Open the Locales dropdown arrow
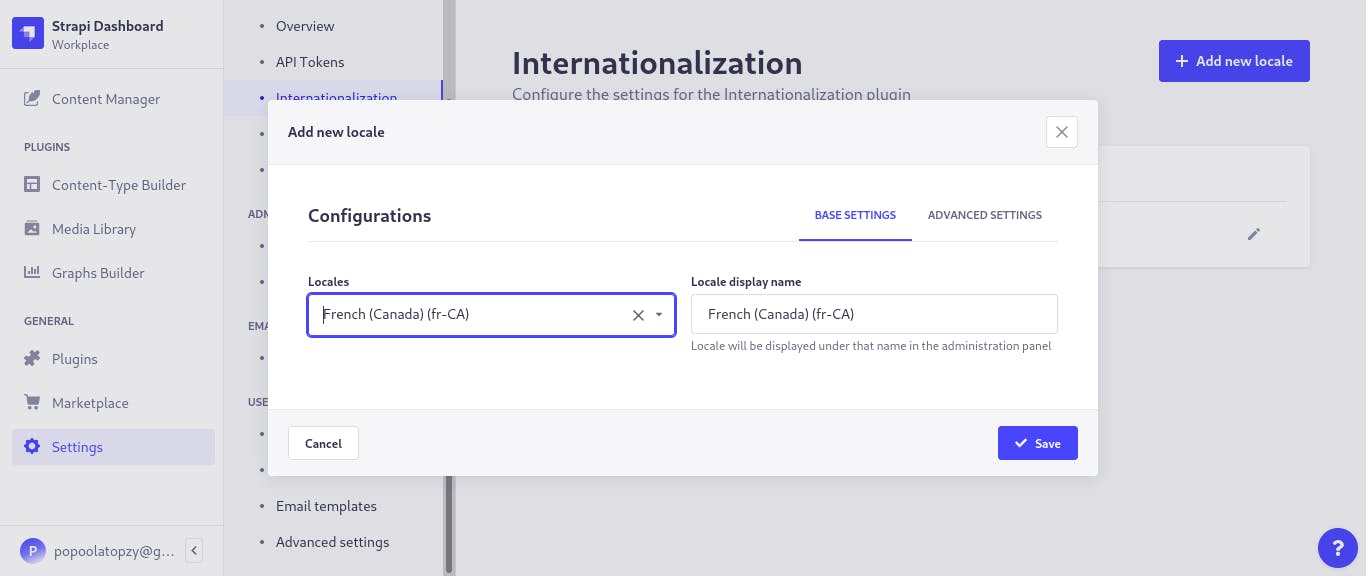 pyautogui.click(x=658, y=315)
